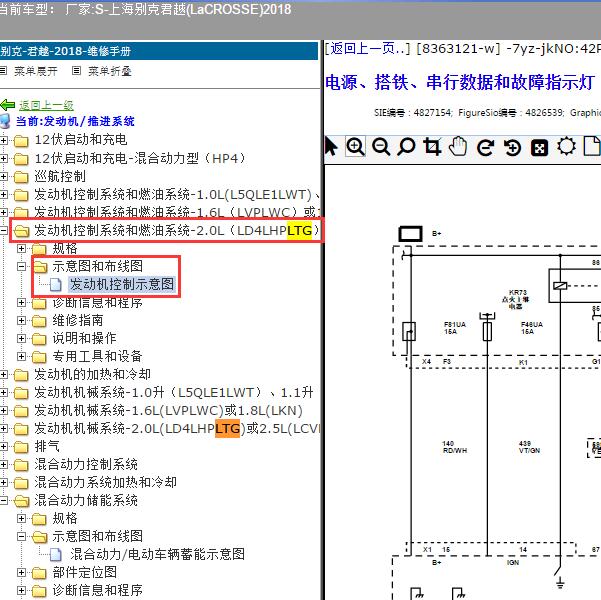Click the 菜单折叠 list icon

click(77, 71)
